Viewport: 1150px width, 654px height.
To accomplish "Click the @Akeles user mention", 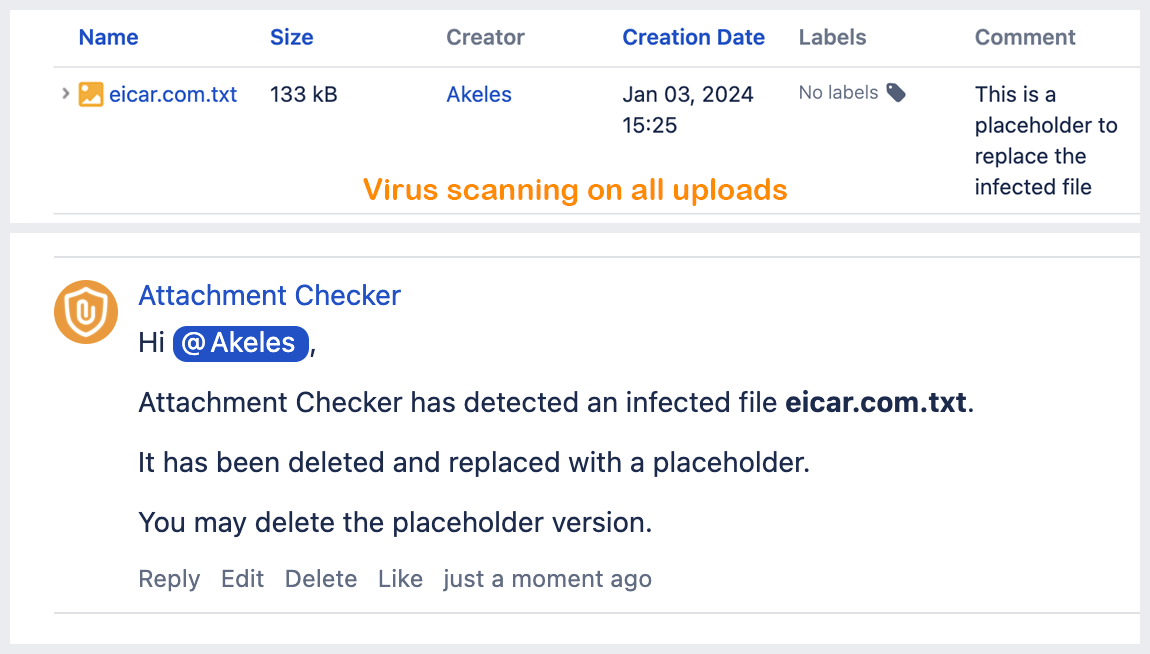I will coord(240,344).
